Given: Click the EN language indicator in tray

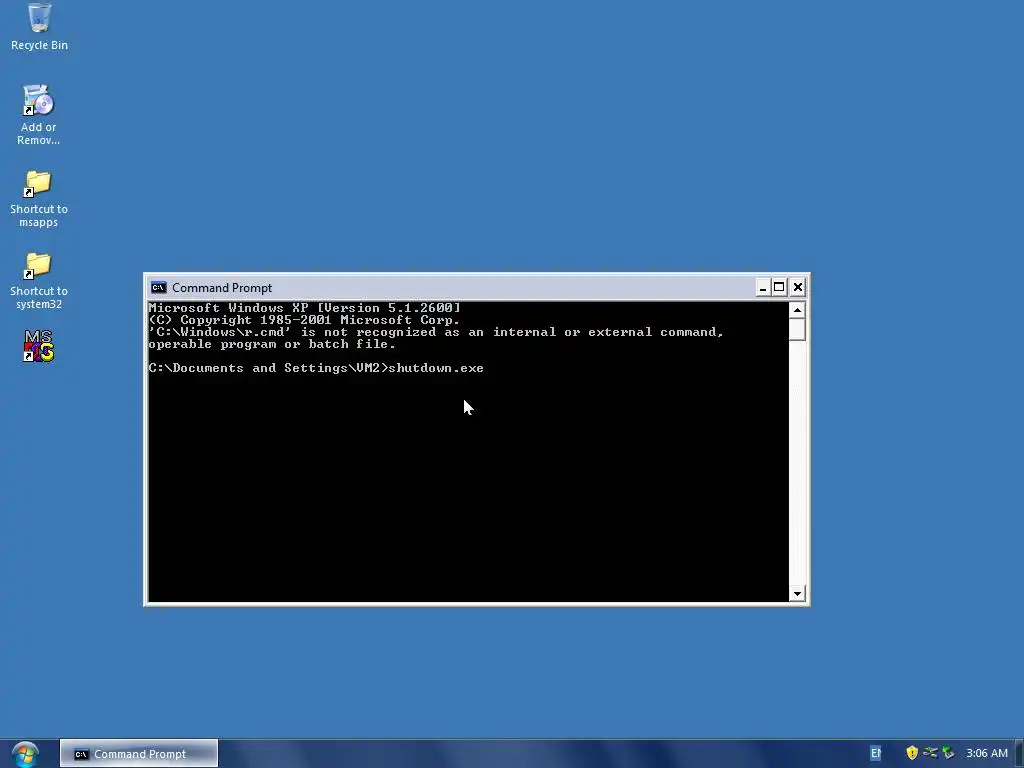Looking at the screenshot, I should point(876,754).
